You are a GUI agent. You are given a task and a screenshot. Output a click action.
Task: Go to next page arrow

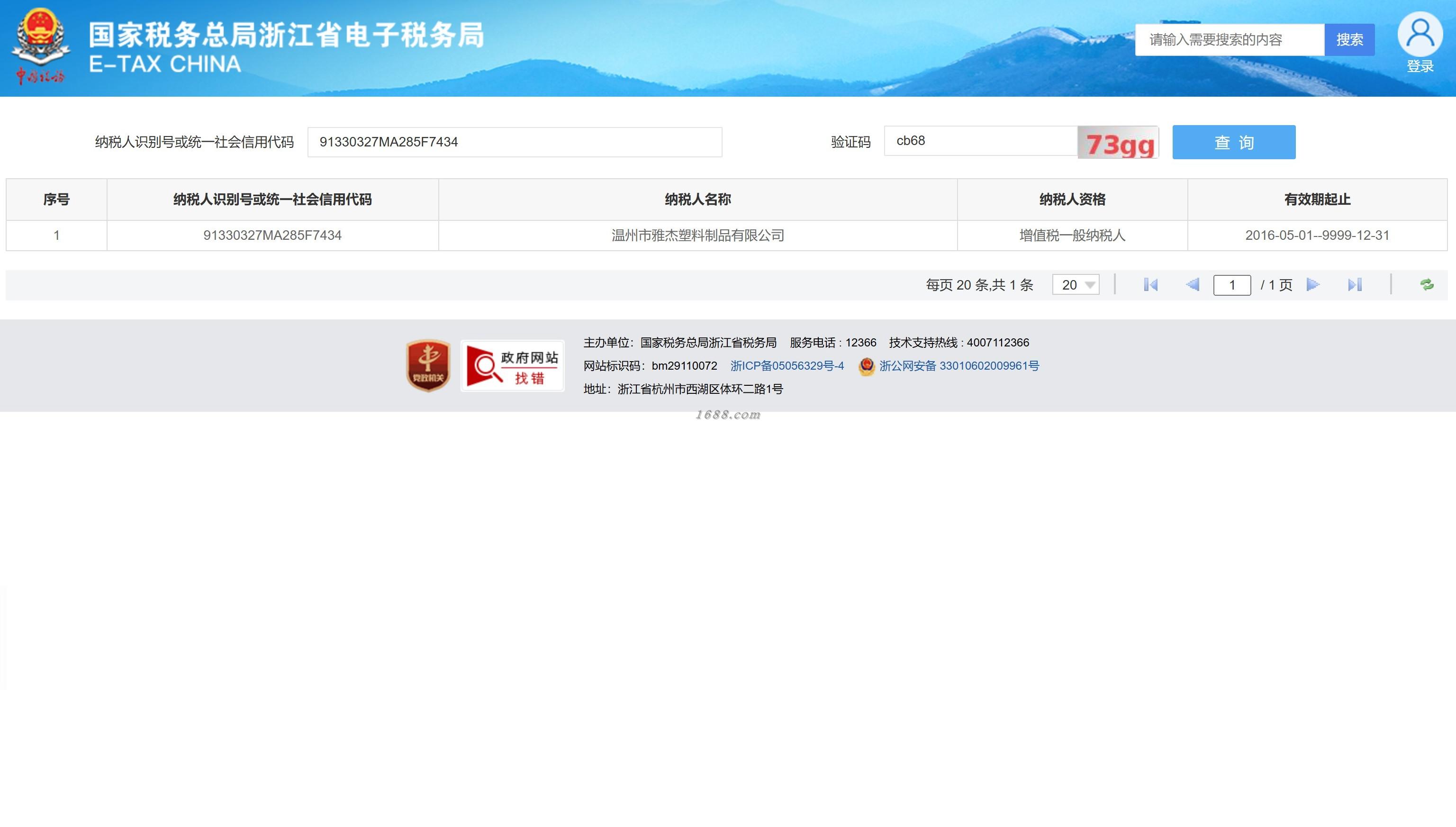(x=1313, y=284)
